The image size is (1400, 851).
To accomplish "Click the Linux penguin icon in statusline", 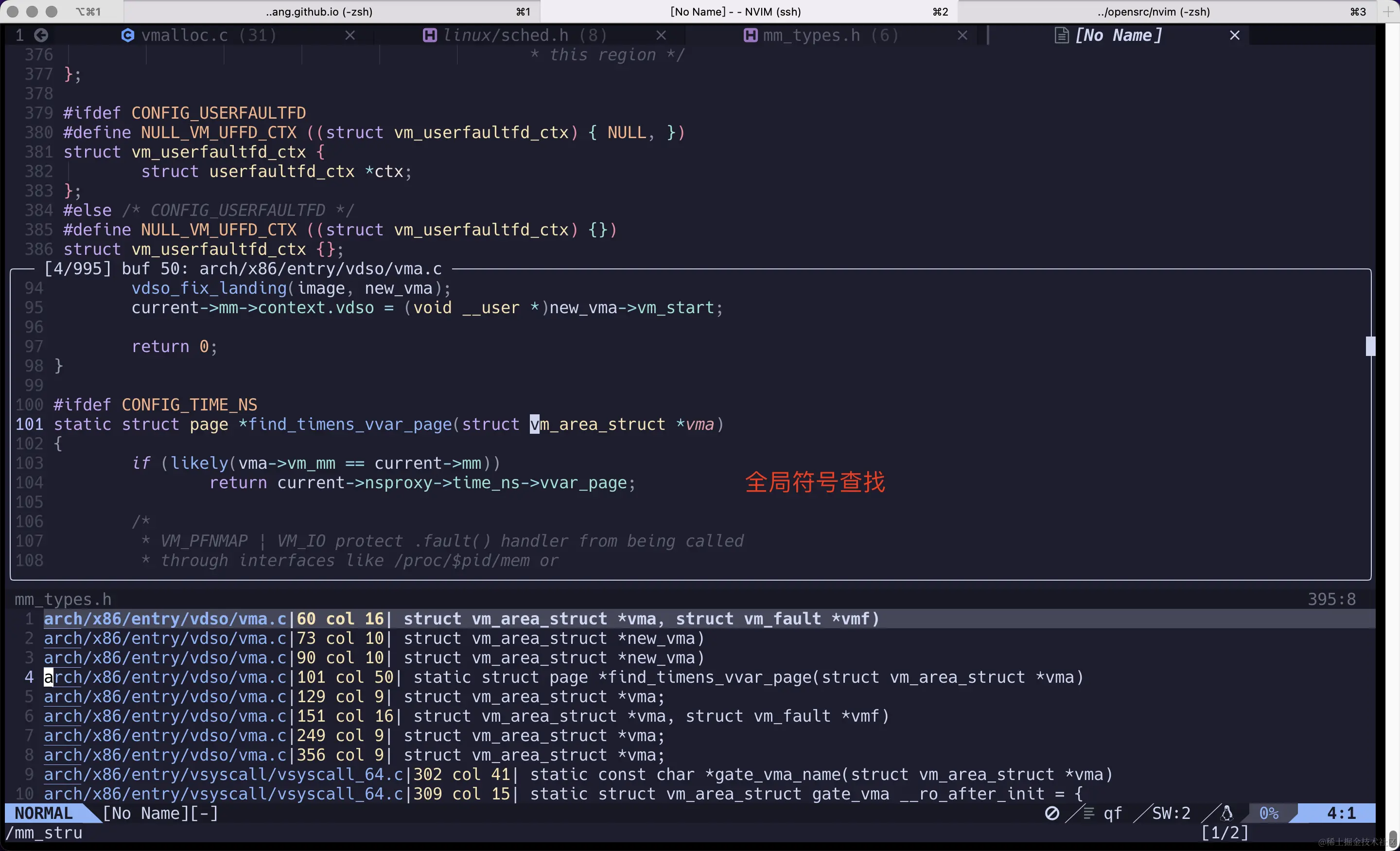I will pos(1227,814).
